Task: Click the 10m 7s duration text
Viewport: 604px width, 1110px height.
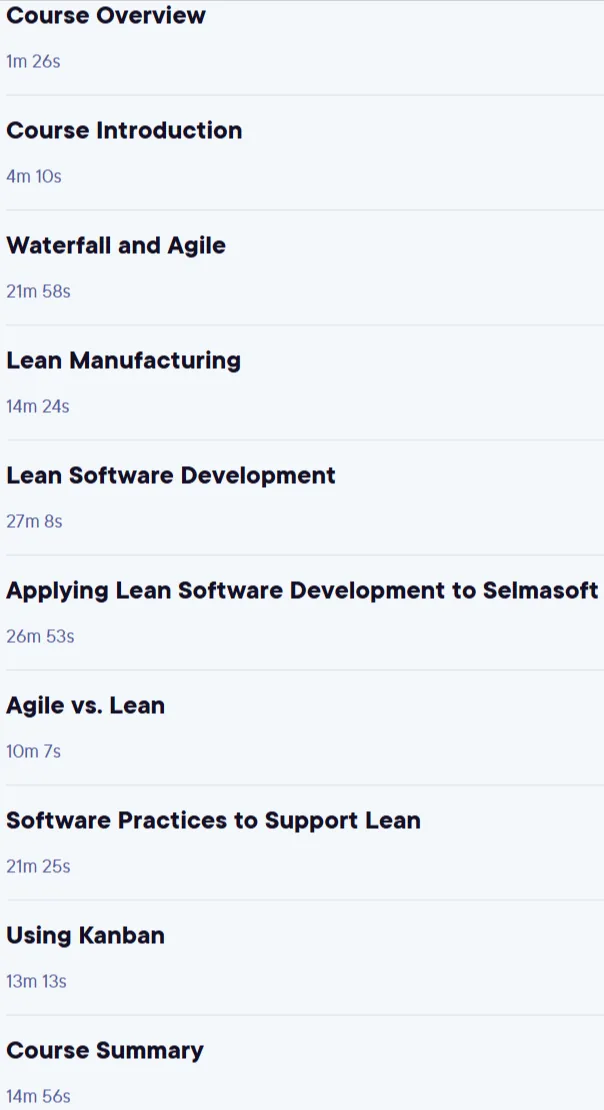Action: [33, 752]
